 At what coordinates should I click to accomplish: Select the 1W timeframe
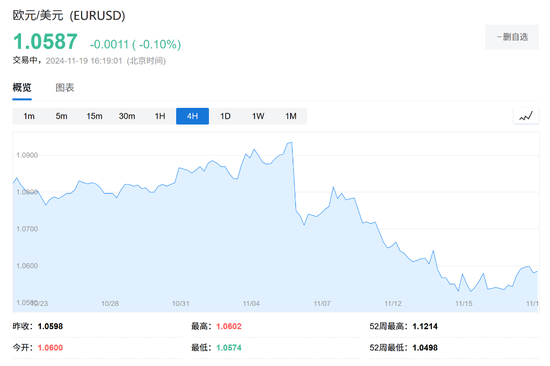[258, 116]
